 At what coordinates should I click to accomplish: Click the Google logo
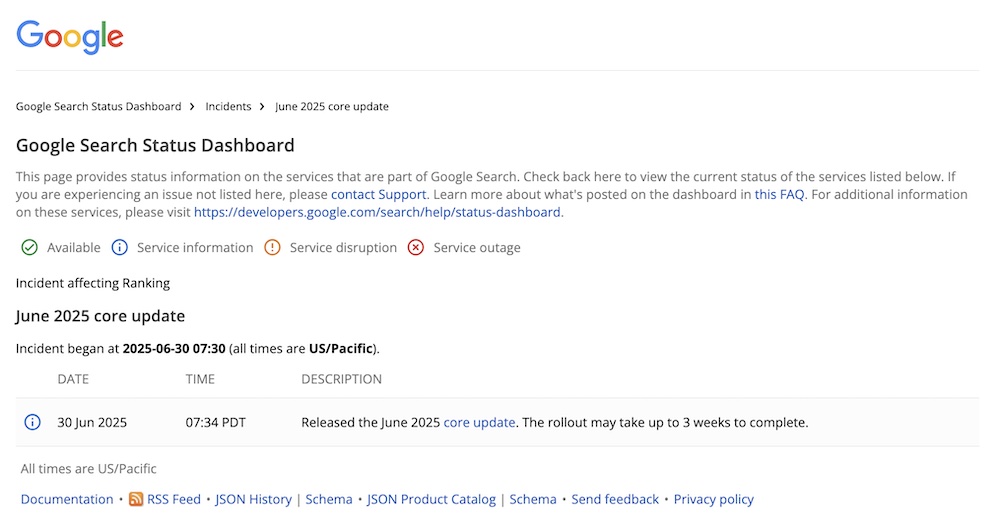(x=70, y=37)
